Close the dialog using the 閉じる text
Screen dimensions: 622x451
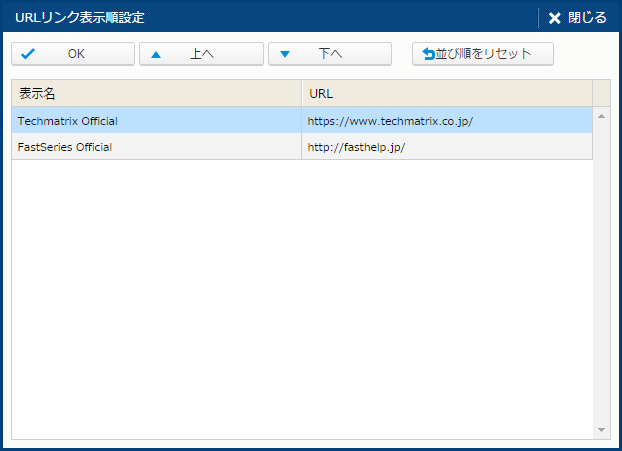587,18
